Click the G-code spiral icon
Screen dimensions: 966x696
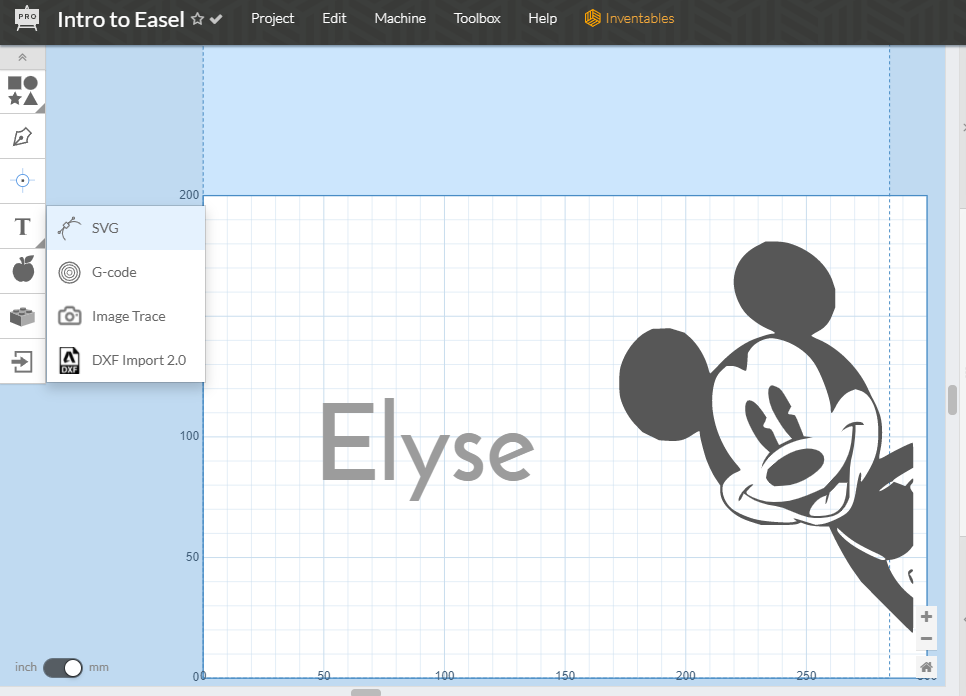(x=70, y=272)
